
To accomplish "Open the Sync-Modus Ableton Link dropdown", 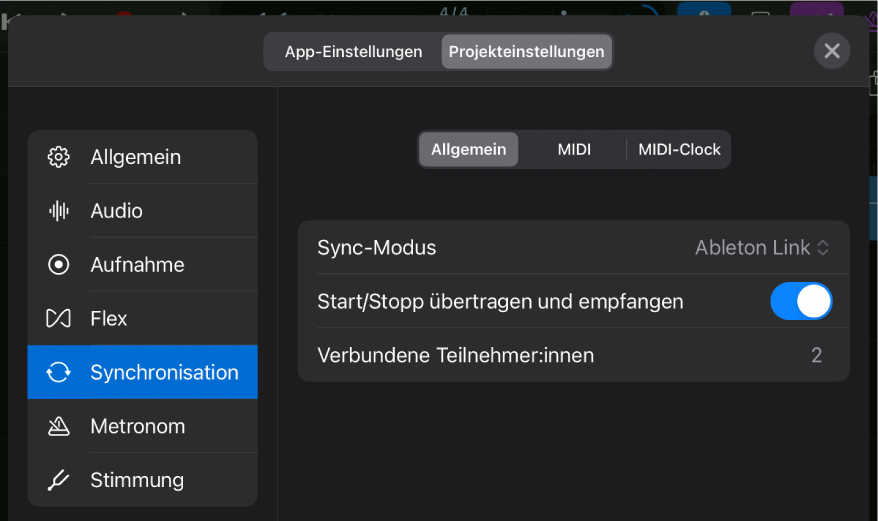I will click(x=762, y=248).
